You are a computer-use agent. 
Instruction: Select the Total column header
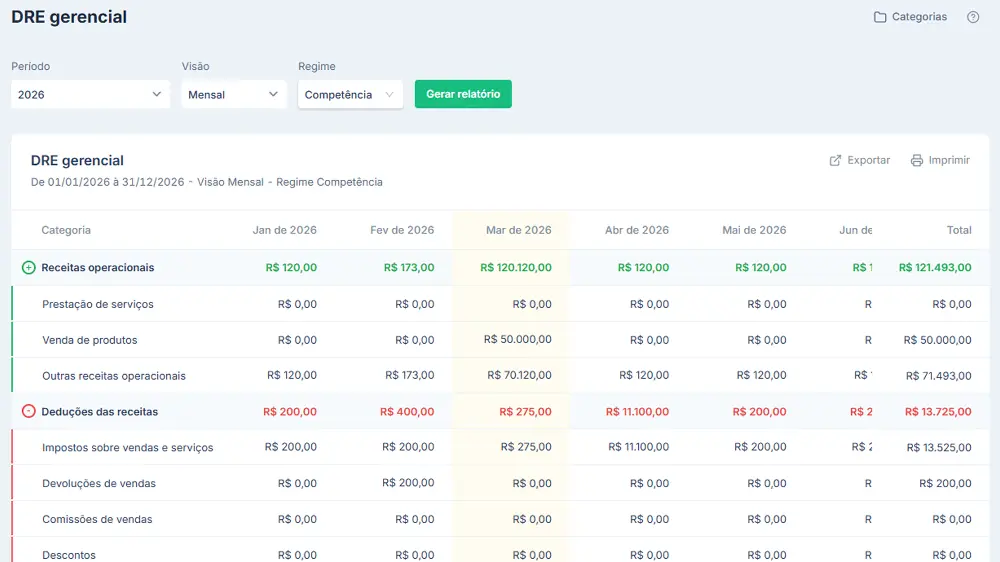(959, 230)
